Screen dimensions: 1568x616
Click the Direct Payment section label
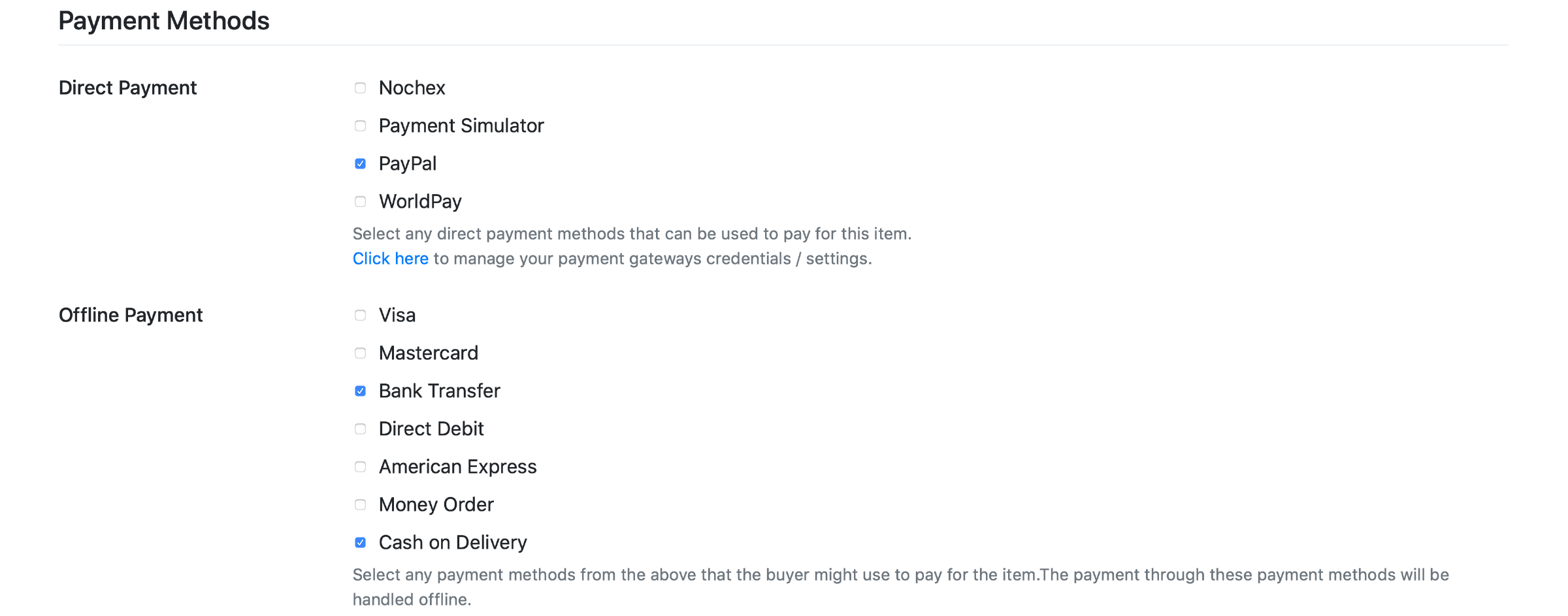coord(127,88)
